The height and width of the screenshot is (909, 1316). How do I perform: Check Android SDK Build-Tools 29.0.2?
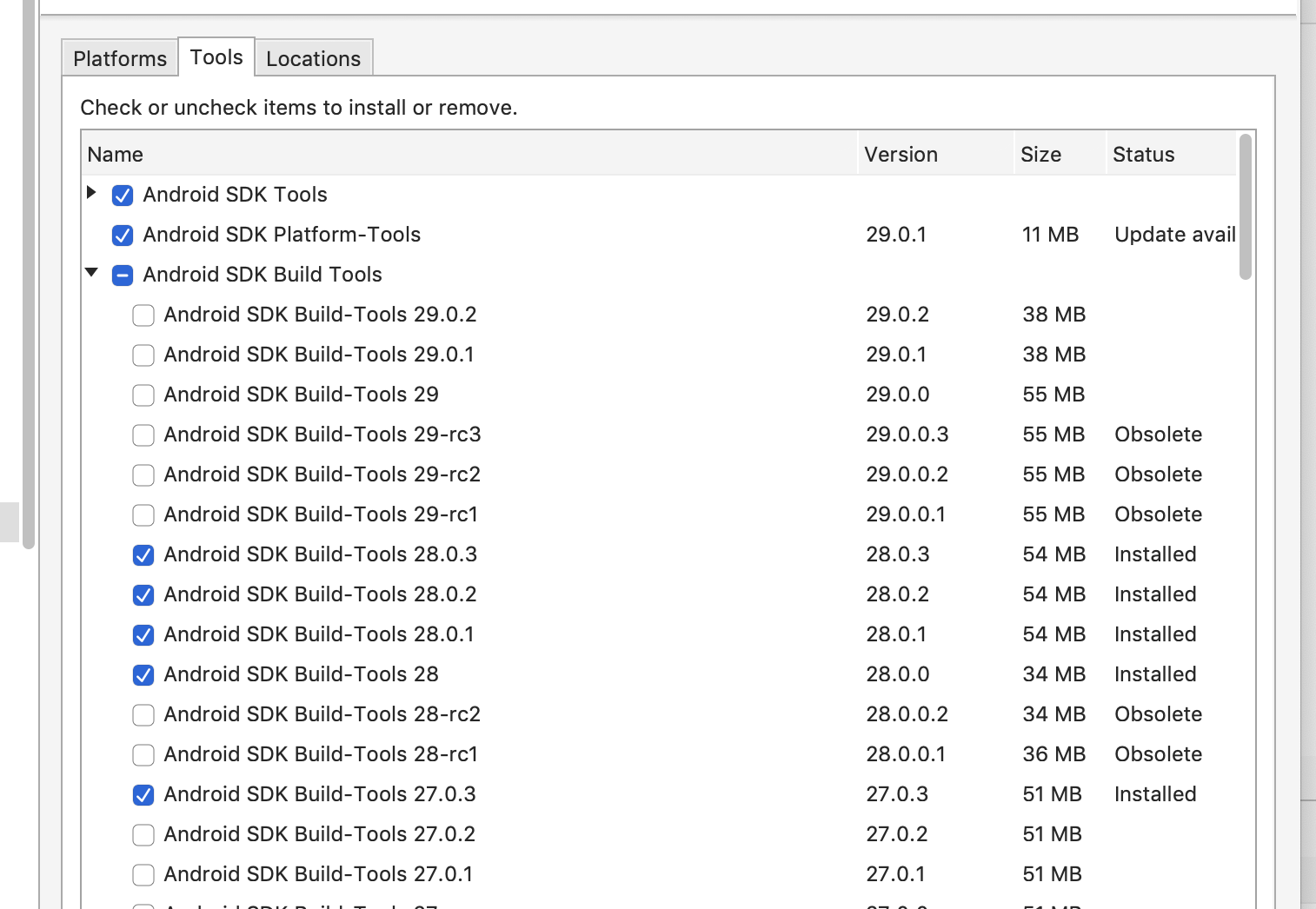143,315
